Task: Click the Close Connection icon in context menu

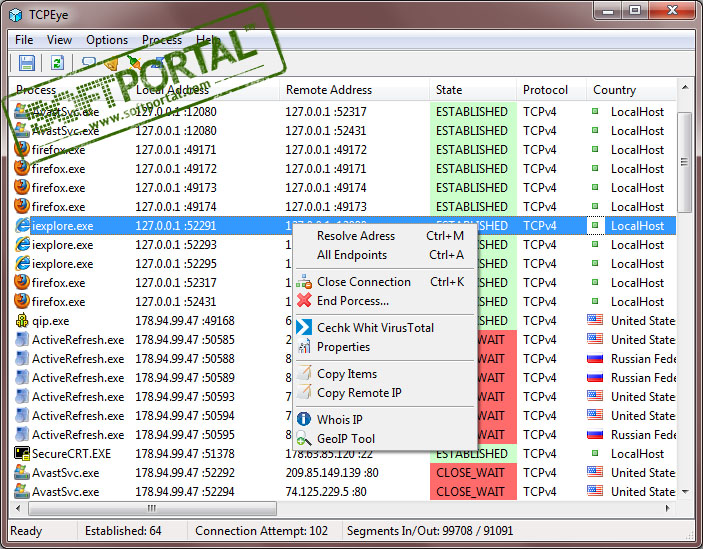Action: tap(304, 282)
